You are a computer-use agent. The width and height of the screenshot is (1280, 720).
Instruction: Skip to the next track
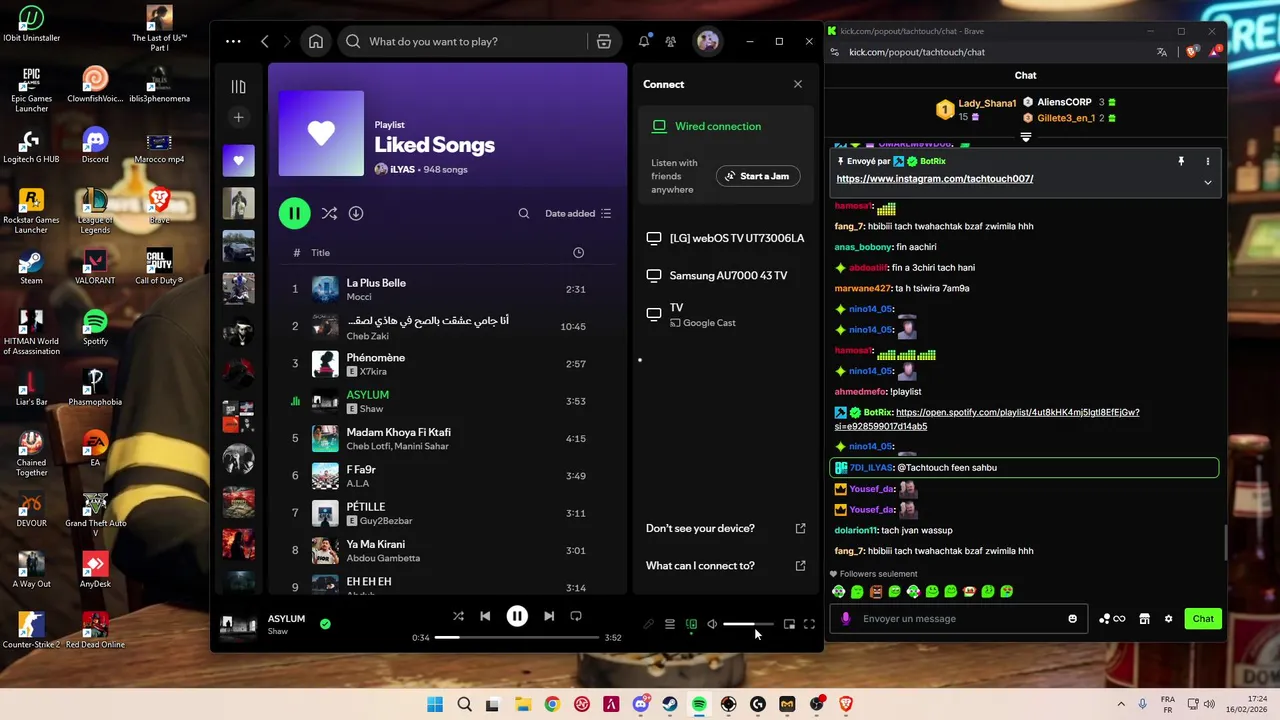(549, 616)
